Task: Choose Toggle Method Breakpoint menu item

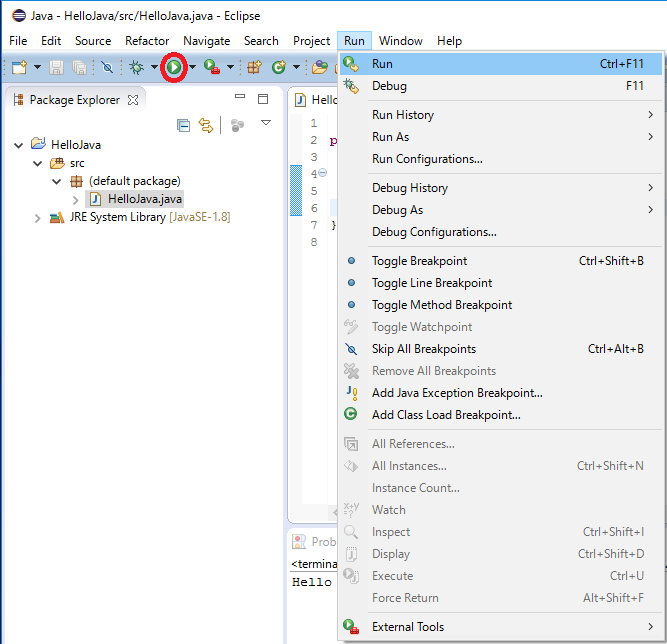Action: (501, 305)
